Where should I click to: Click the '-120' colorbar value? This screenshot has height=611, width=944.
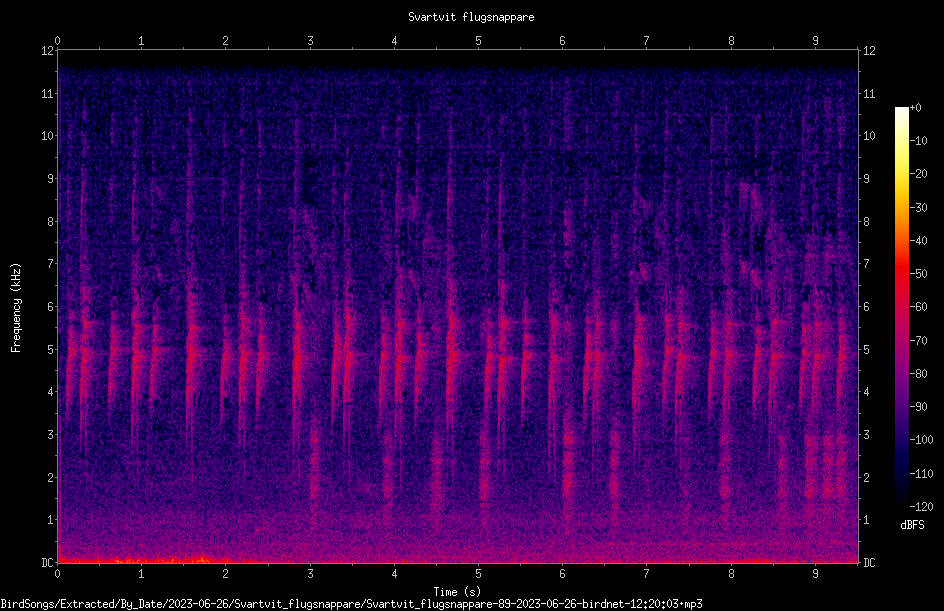[x=922, y=507]
